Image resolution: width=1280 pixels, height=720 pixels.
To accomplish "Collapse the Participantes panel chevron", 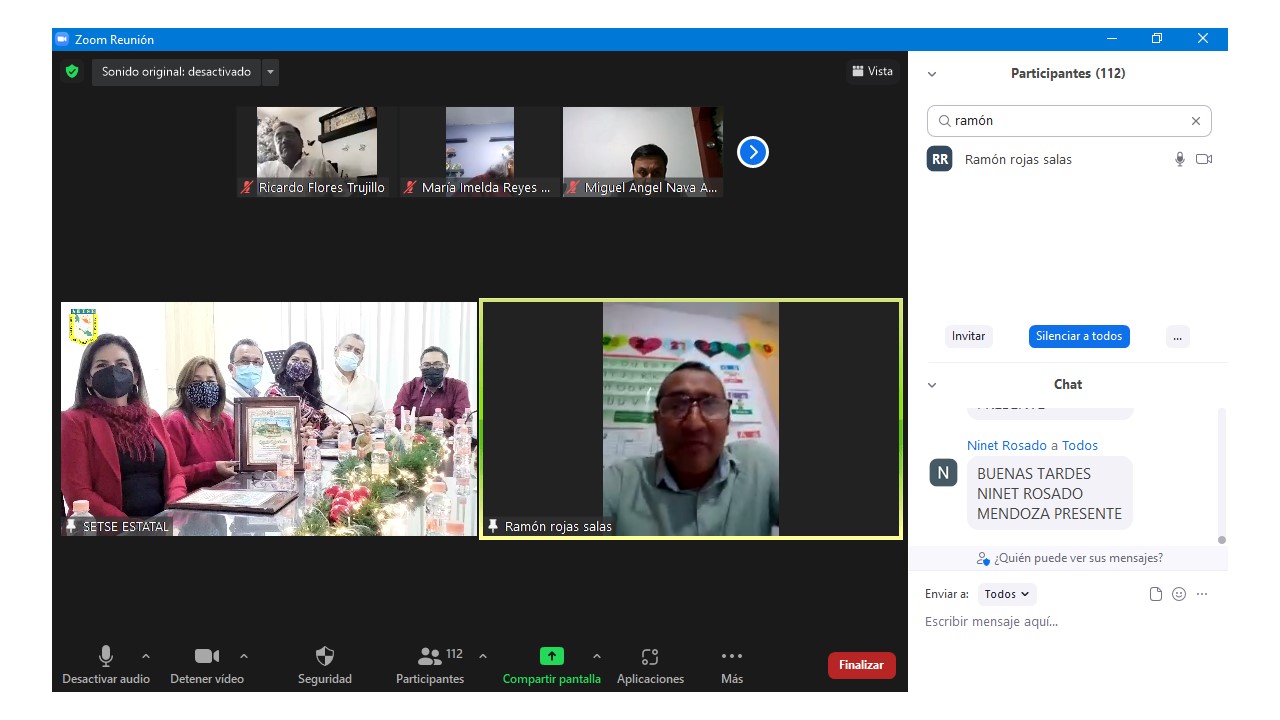I will (932, 74).
